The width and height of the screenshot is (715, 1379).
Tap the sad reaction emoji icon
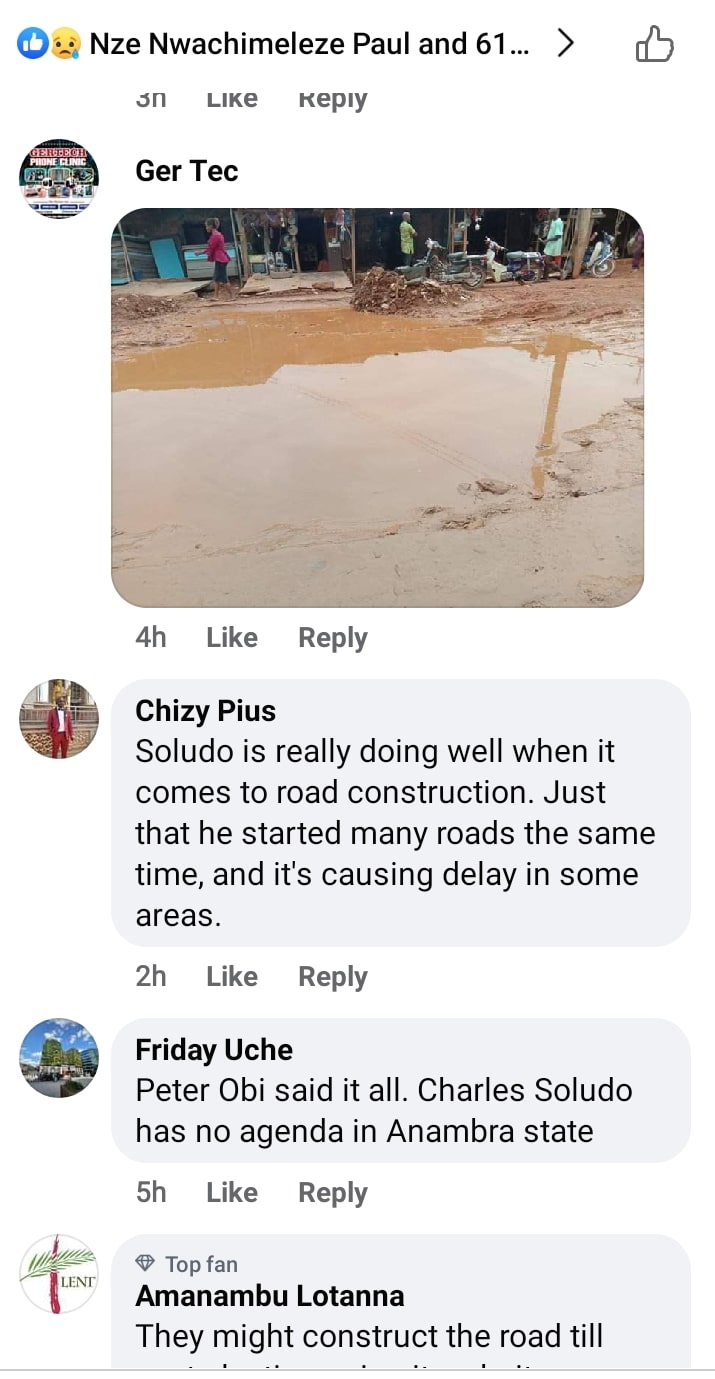click(x=63, y=44)
